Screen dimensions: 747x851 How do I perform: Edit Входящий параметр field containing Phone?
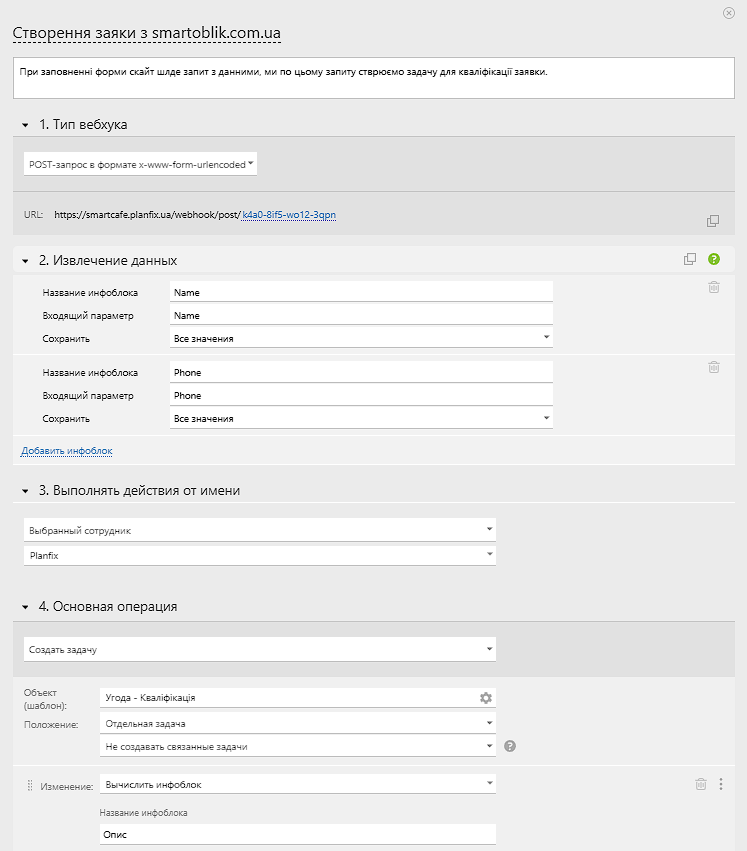click(x=361, y=396)
